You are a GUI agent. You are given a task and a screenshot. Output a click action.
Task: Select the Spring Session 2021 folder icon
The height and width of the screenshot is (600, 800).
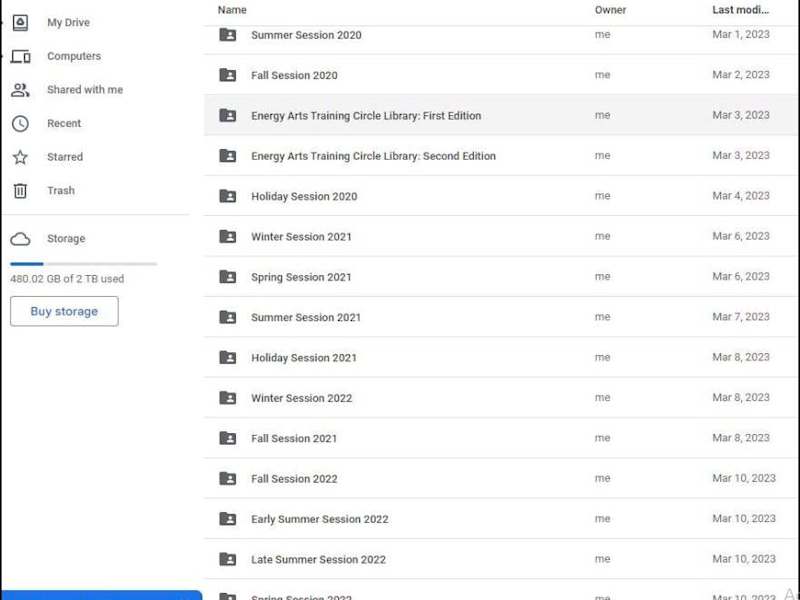point(228,277)
